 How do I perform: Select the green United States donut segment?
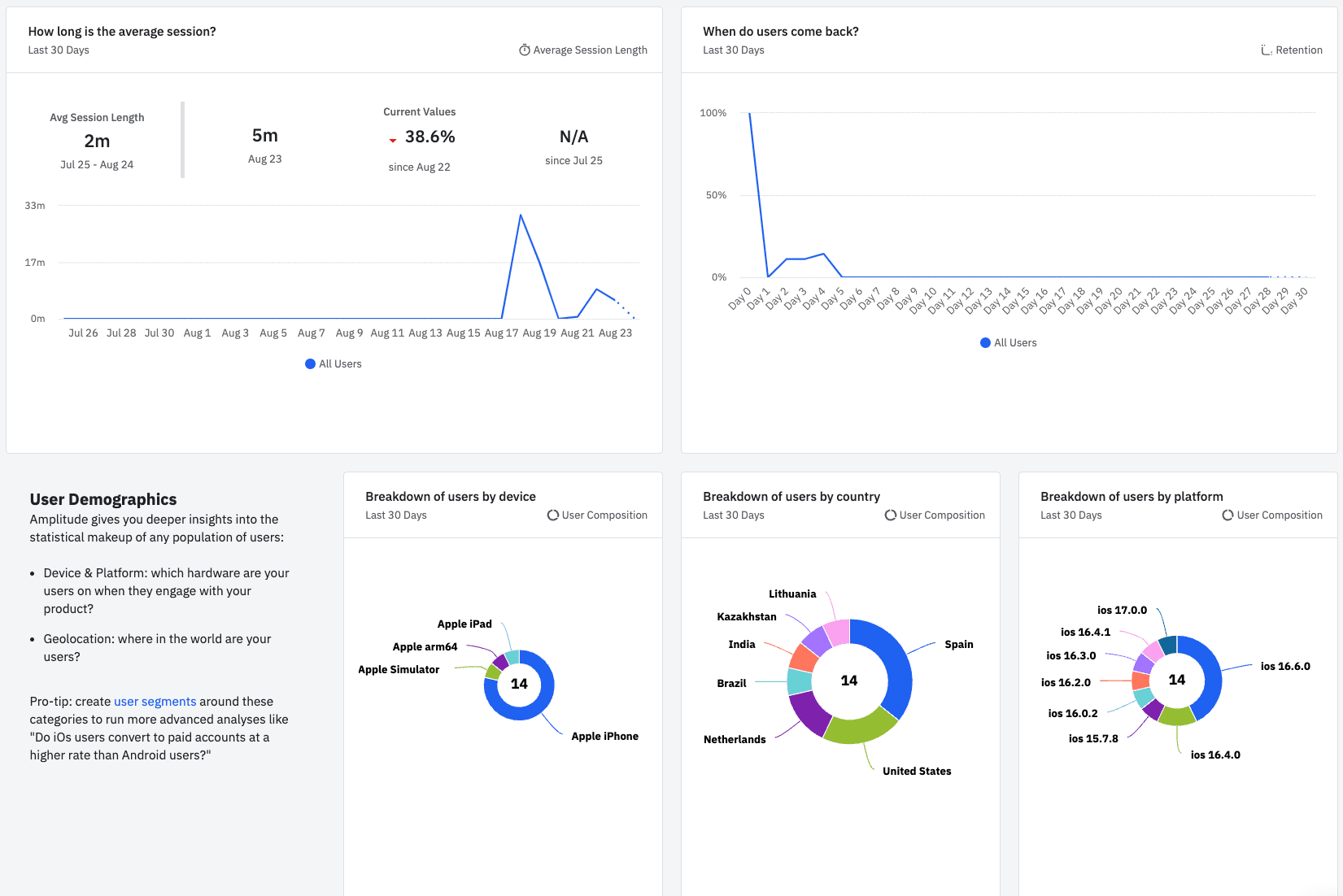(x=859, y=727)
